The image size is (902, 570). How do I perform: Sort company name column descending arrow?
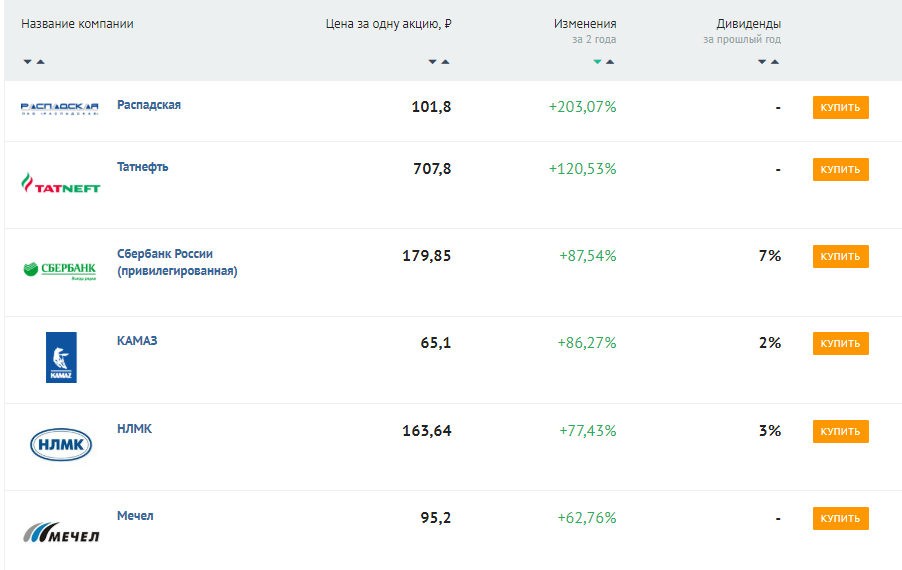[28, 62]
